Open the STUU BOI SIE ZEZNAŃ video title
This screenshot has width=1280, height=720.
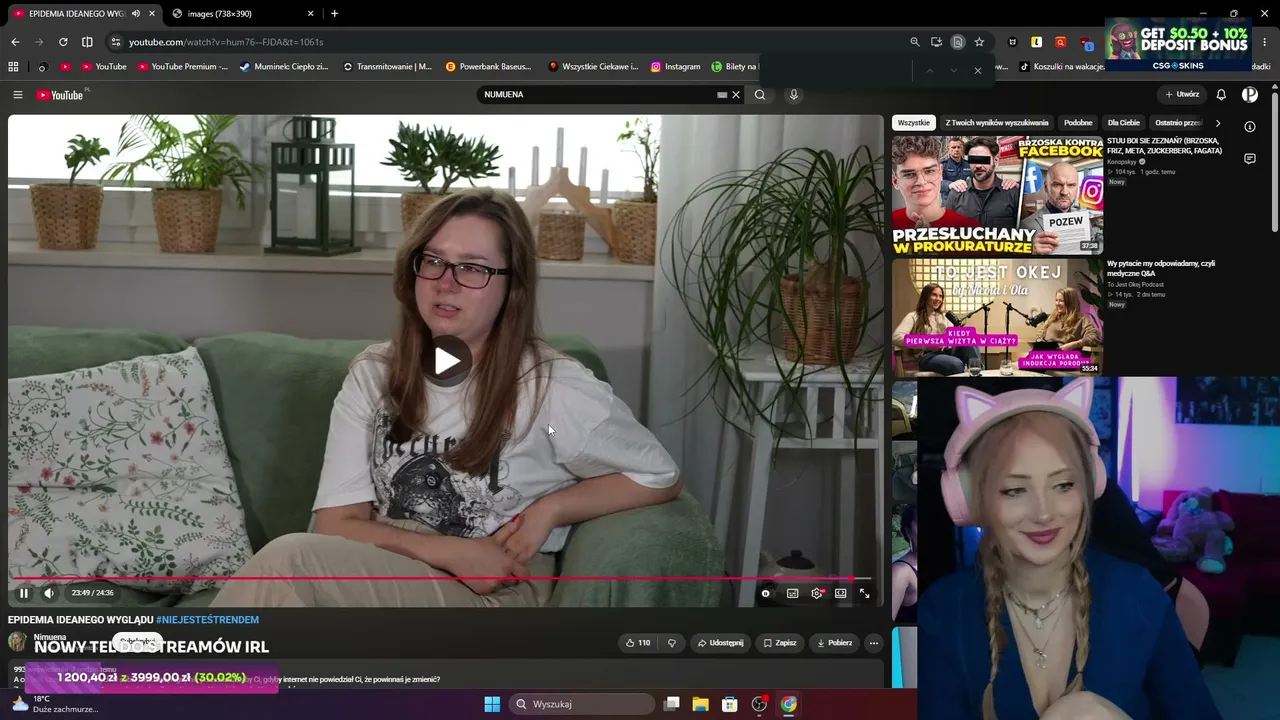(1164, 146)
